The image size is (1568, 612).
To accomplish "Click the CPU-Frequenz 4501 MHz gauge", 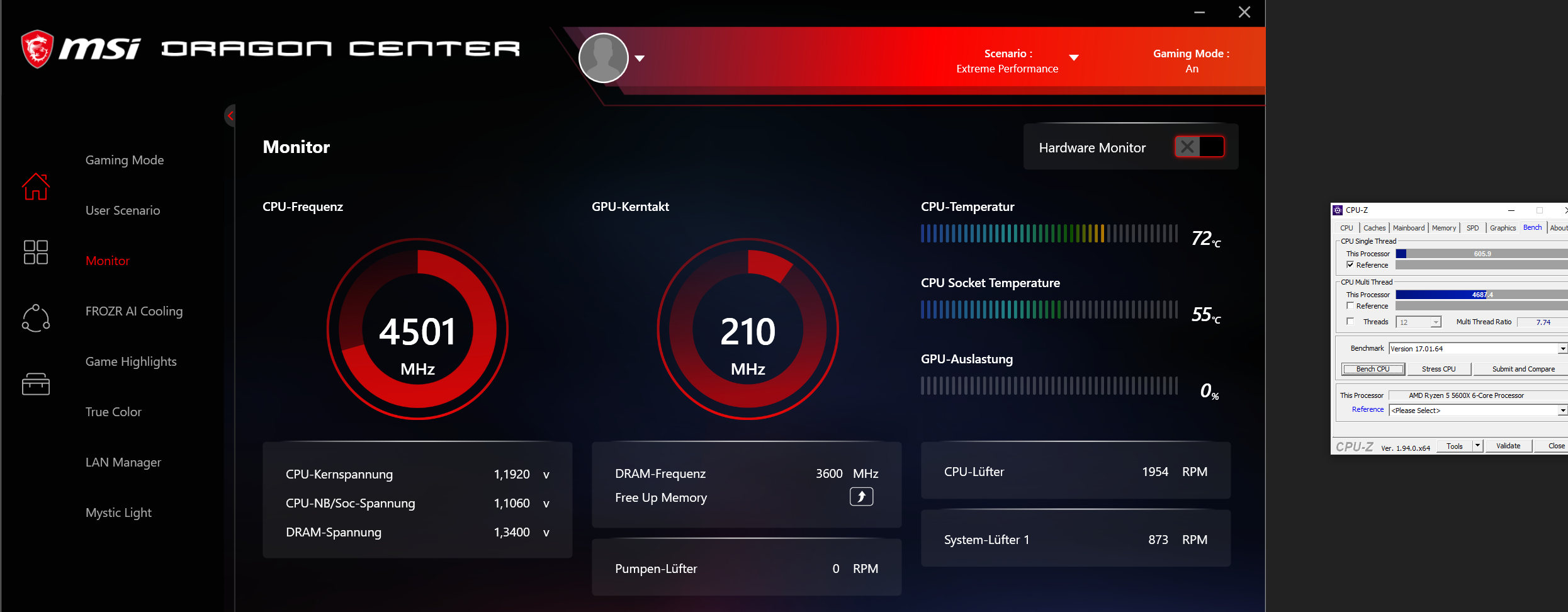I will pyautogui.click(x=417, y=329).
